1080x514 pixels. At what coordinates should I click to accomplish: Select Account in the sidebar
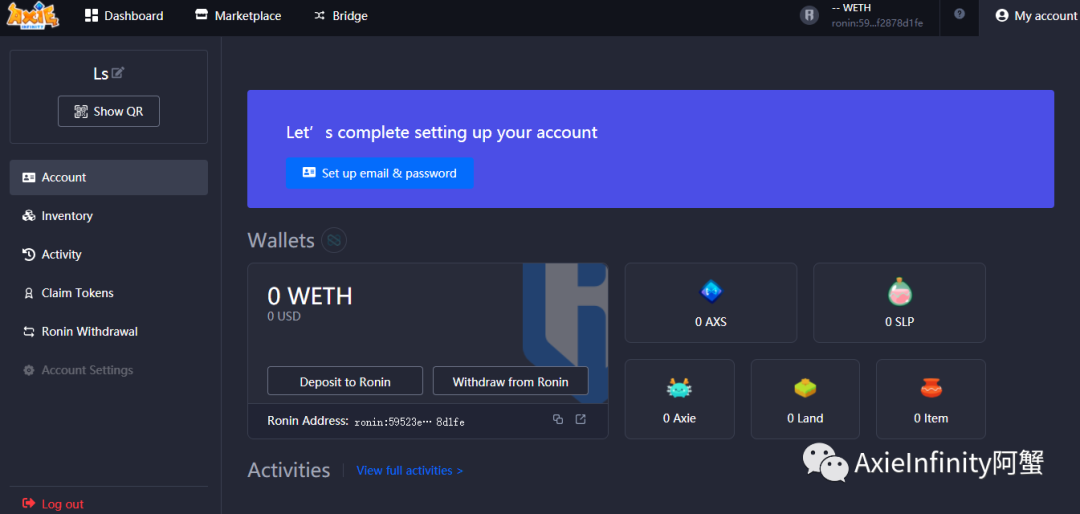(109, 177)
